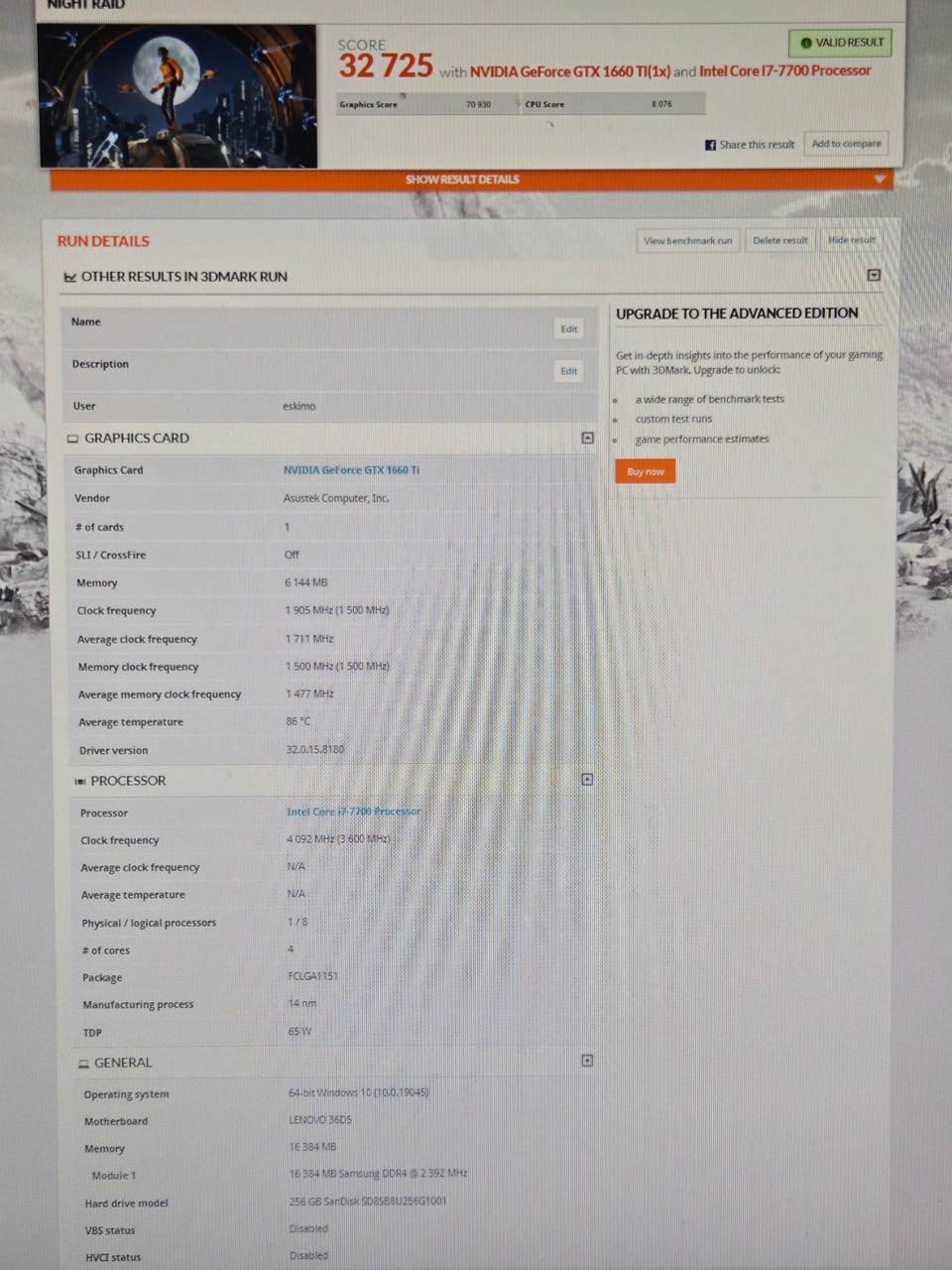Click TDP value 65 W
This screenshot has height=1270, width=952.
coord(299,1031)
